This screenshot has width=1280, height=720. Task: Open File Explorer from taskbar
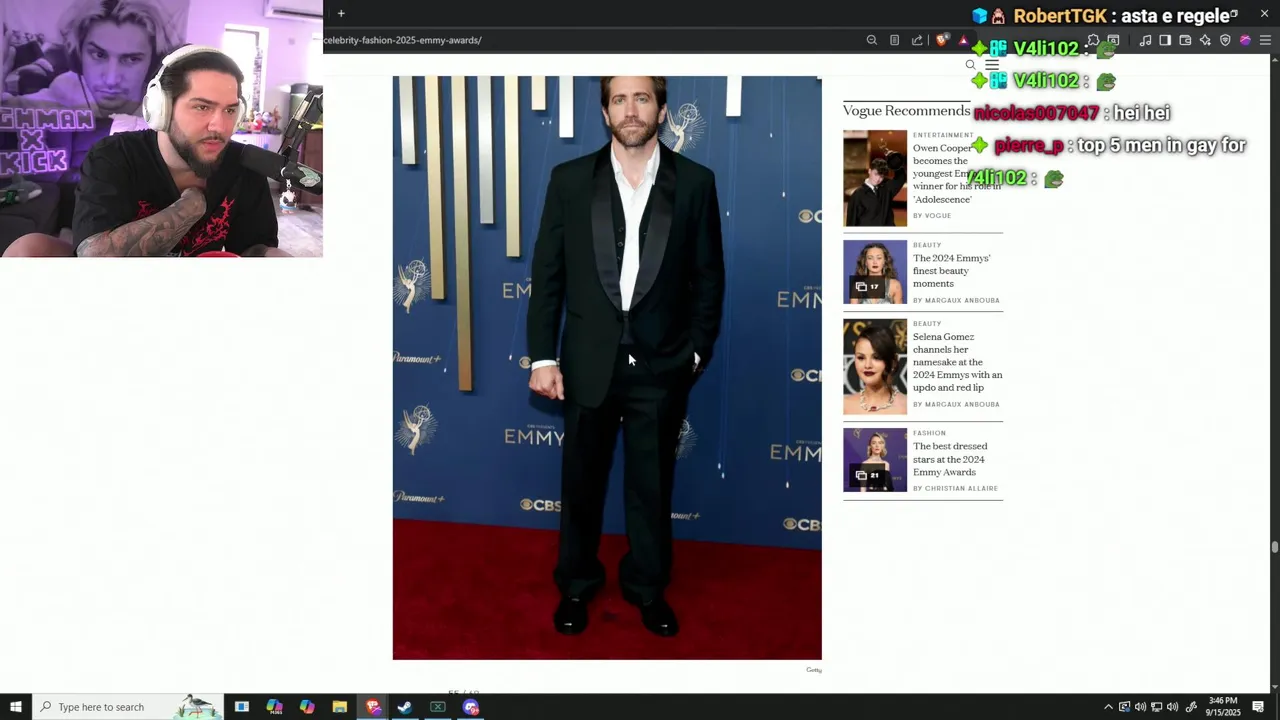tap(340, 707)
